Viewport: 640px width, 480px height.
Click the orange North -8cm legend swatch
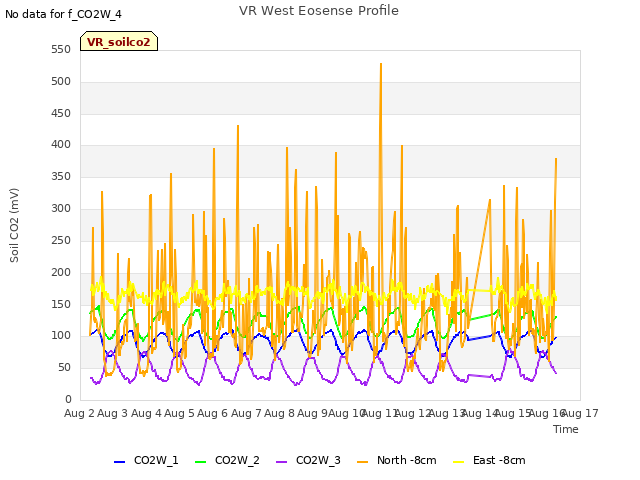click(362, 462)
